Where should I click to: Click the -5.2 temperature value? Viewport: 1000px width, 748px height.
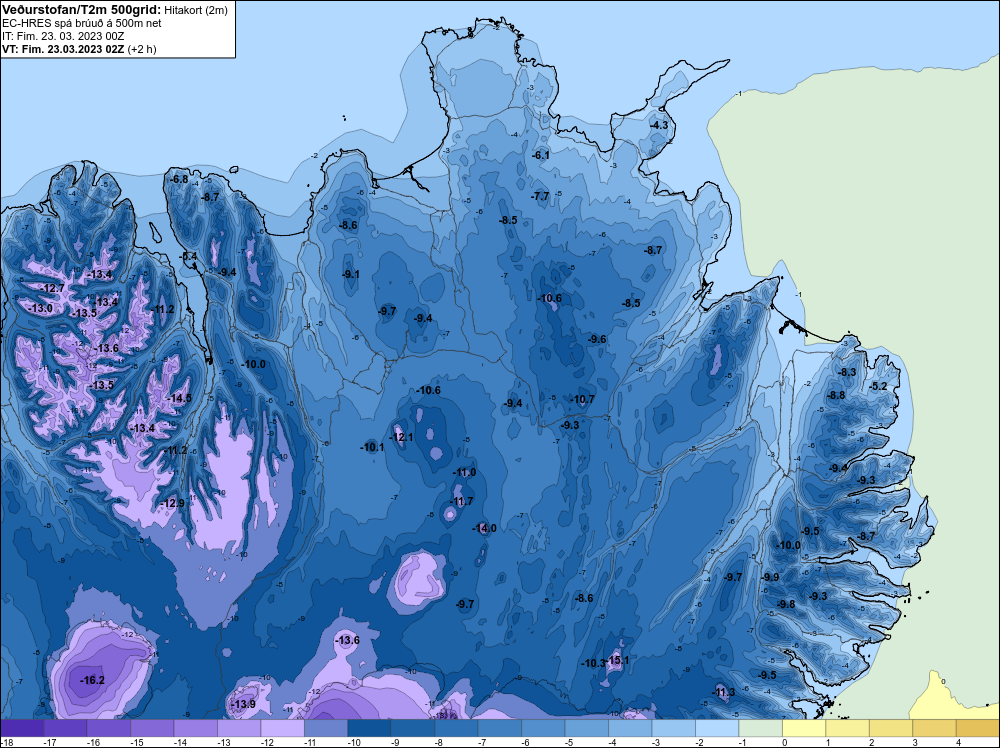click(x=879, y=386)
